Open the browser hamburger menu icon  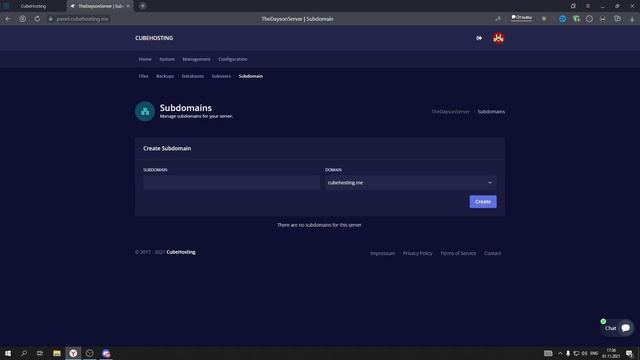point(588,6)
